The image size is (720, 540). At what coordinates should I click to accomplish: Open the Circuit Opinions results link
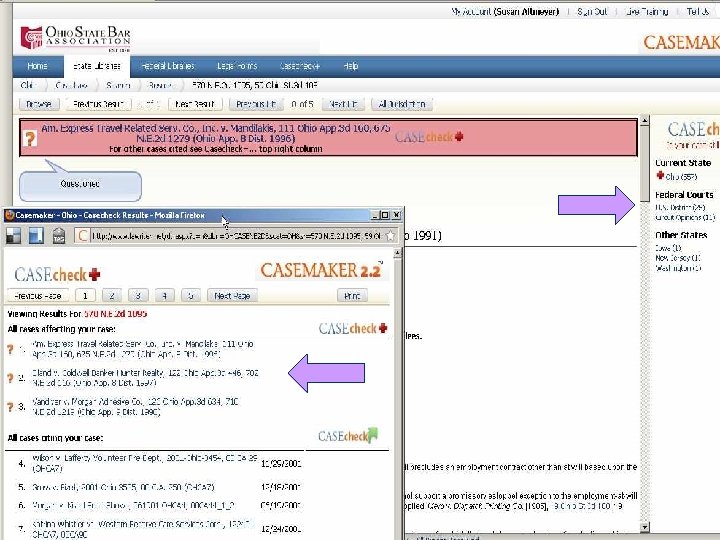tap(685, 217)
